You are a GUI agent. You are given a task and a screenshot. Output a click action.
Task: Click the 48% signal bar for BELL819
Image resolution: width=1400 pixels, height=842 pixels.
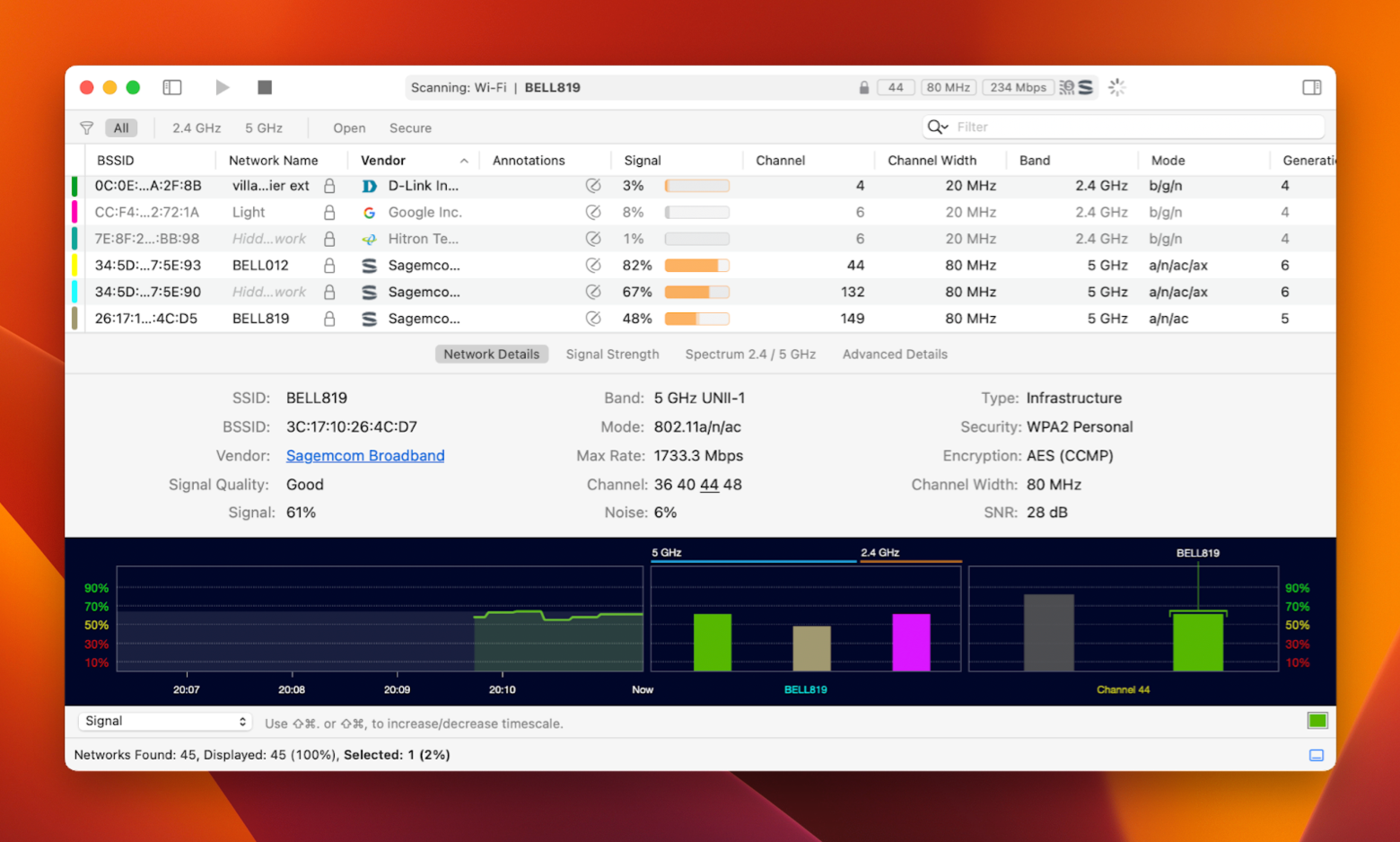pyautogui.click(x=697, y=319)
